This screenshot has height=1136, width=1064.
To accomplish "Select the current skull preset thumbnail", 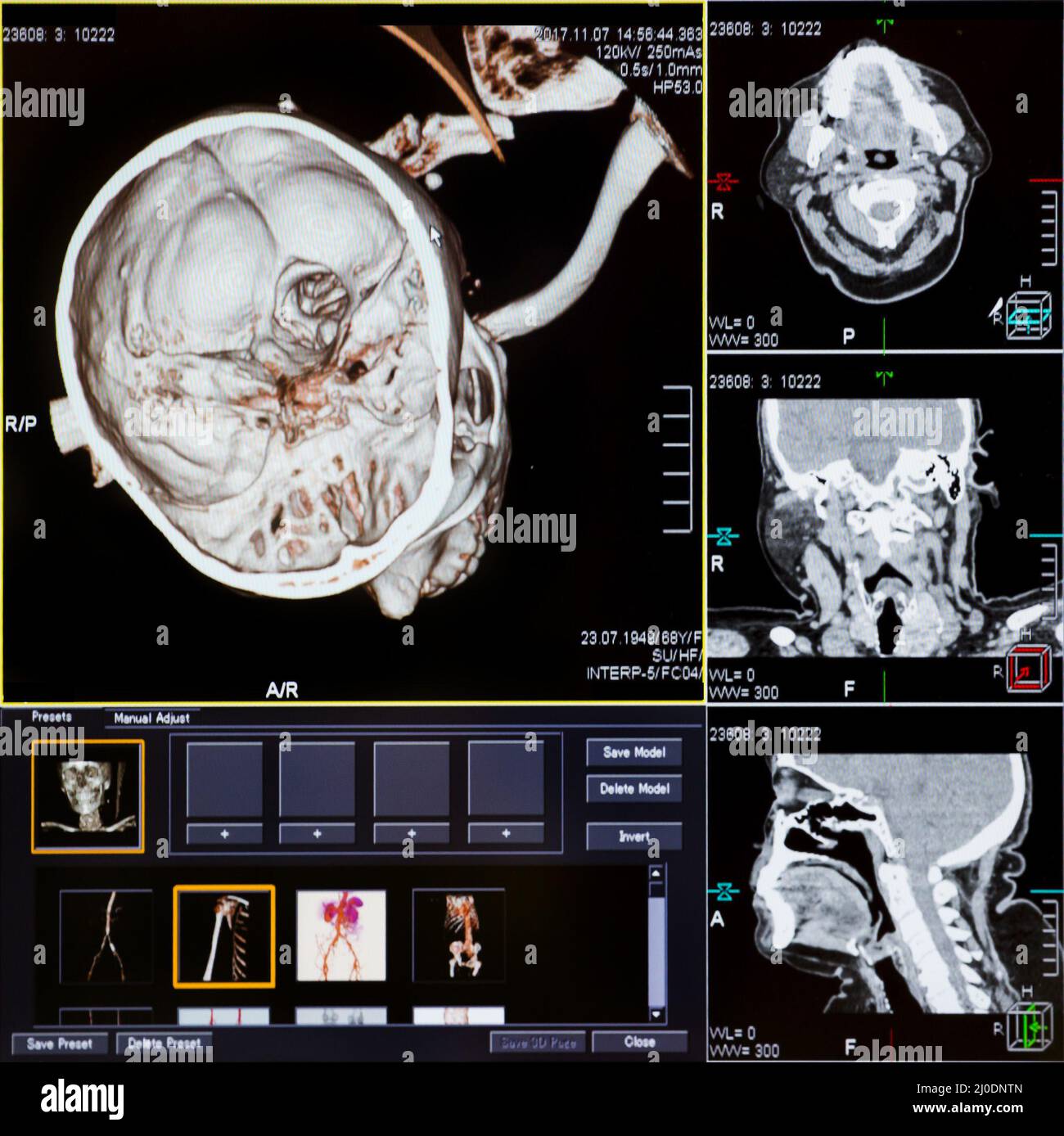I will 88,797.
